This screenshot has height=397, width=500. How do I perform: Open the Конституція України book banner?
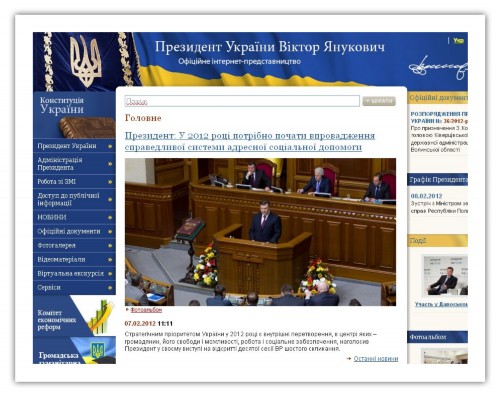tap(74, 115)
